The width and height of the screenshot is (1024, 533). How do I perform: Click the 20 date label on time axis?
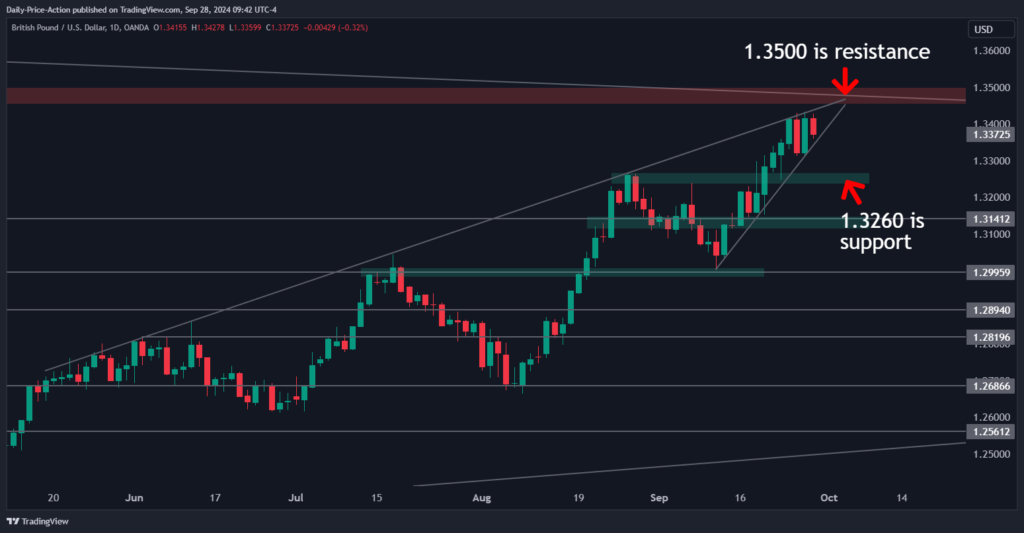(54, 498)
